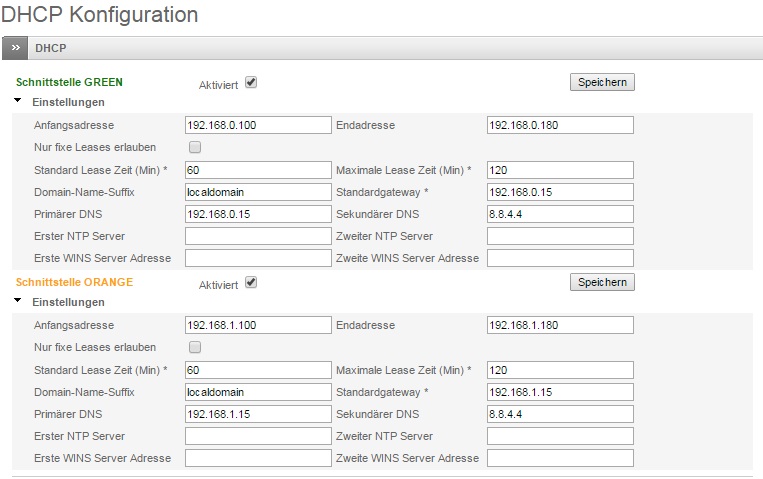Click the ORANGE Anfangsadresse field 192.168.1.100
The width and height of the screenshot is (763, 479).
(257, 325)
